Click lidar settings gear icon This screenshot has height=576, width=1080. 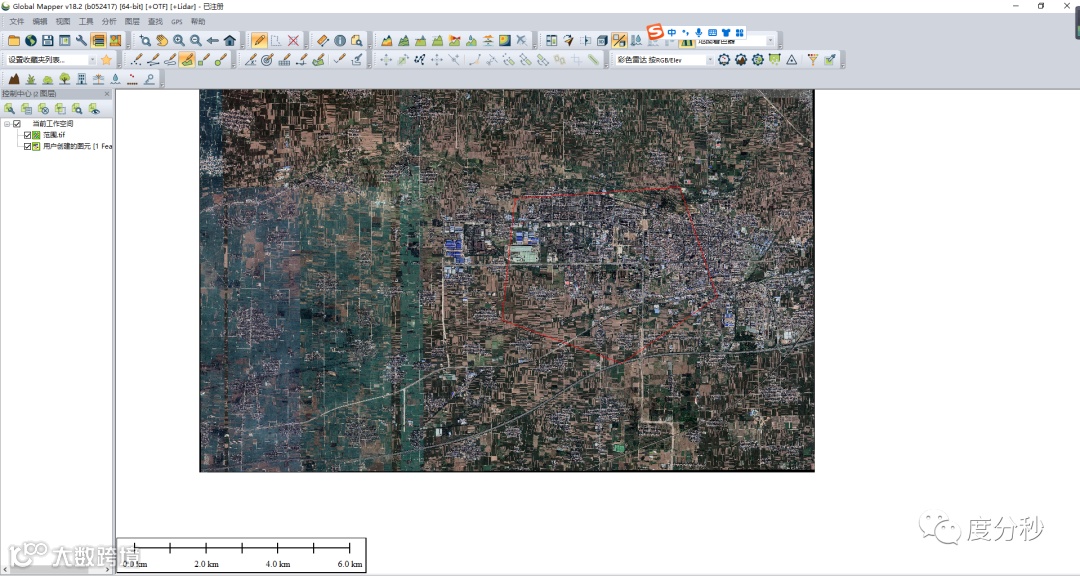[724, 60]
